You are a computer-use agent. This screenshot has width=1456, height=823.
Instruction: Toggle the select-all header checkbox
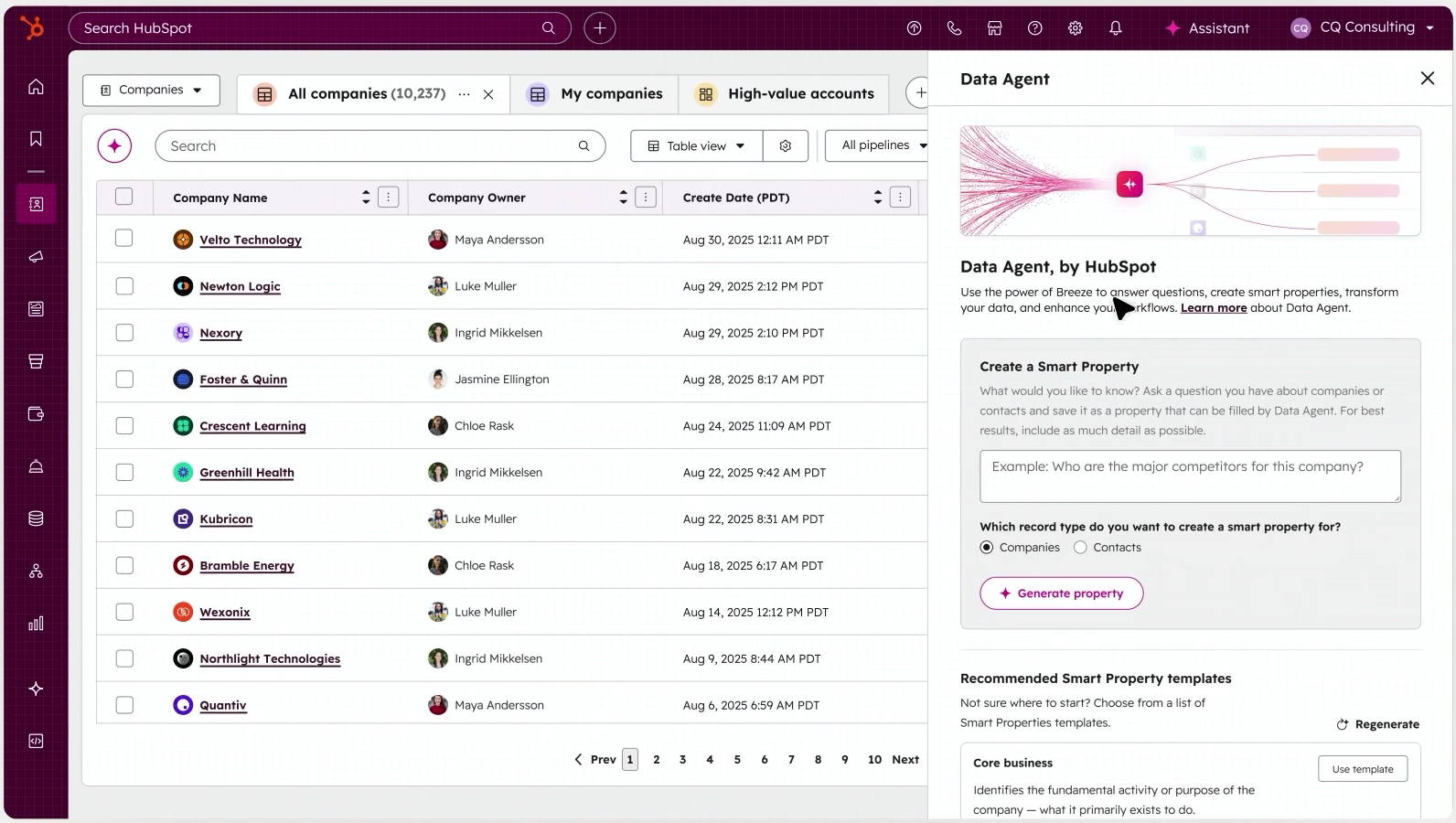coord(124,197)
